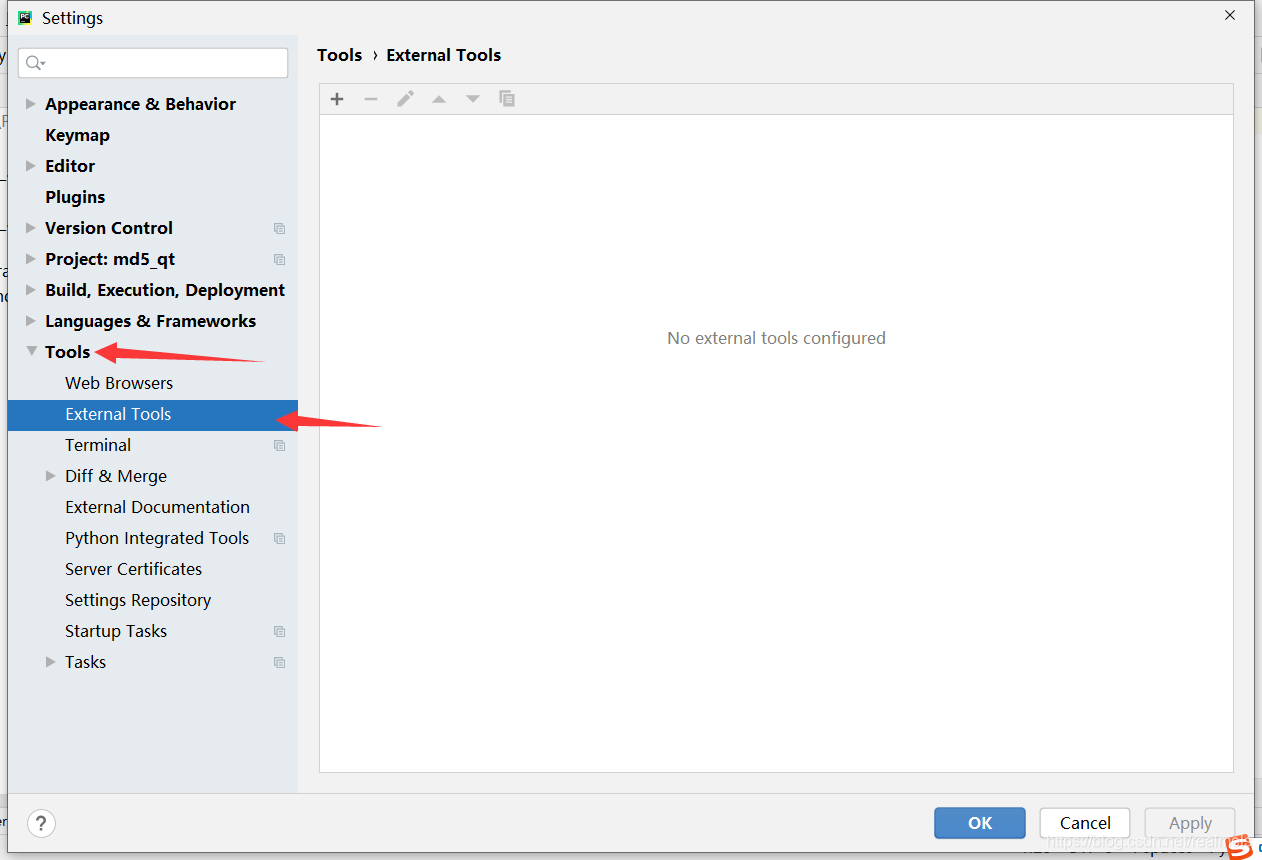Select Web Browsers under Tools
Viewport: 1262px width, 860px height.
(119, 383)
